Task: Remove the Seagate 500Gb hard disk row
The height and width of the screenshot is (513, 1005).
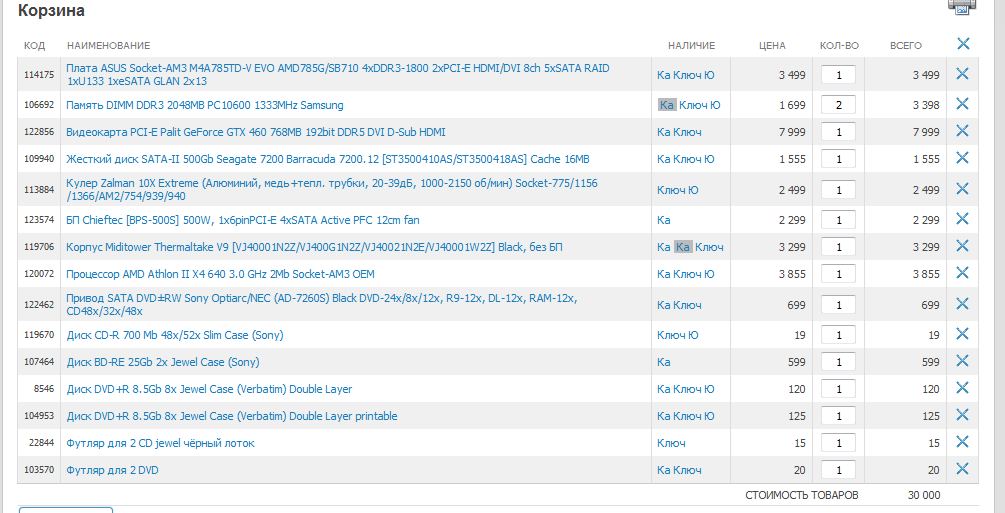Action: [x=962, y=158]
